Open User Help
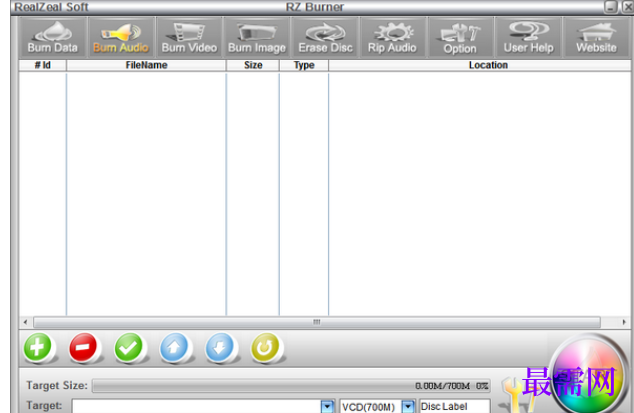The height and width of the screenshot is (413, 634). [x=528, y=38]
